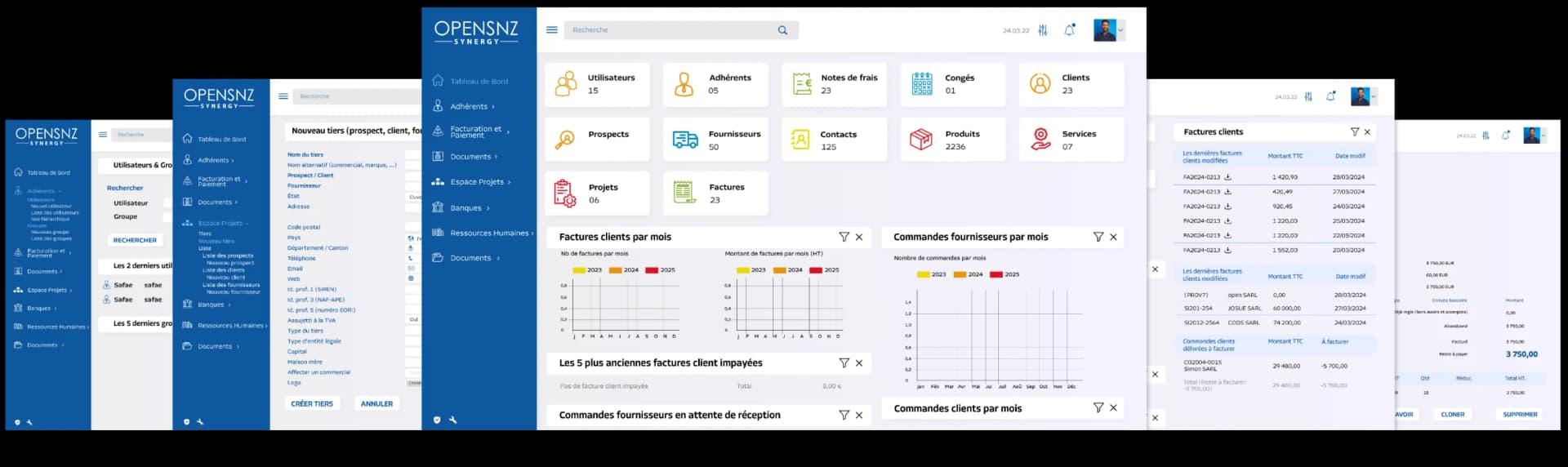
Task: Open the Produits tile showing 2236
Action: click(x=952, y=140)
